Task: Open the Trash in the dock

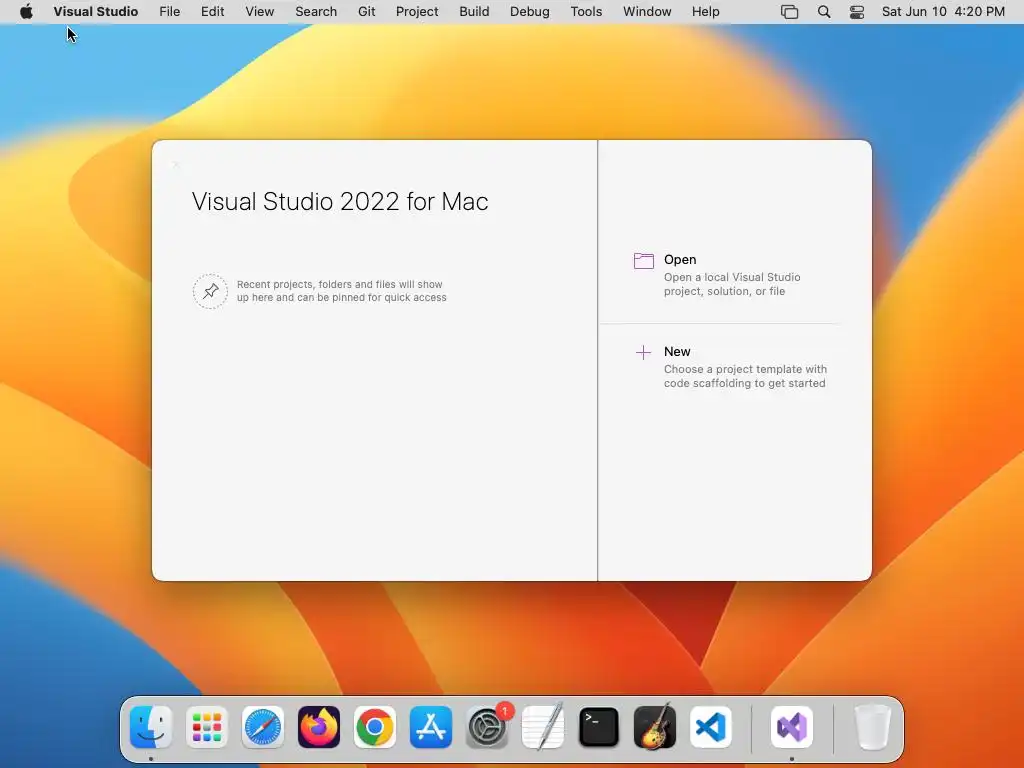Action: point(872,727)
